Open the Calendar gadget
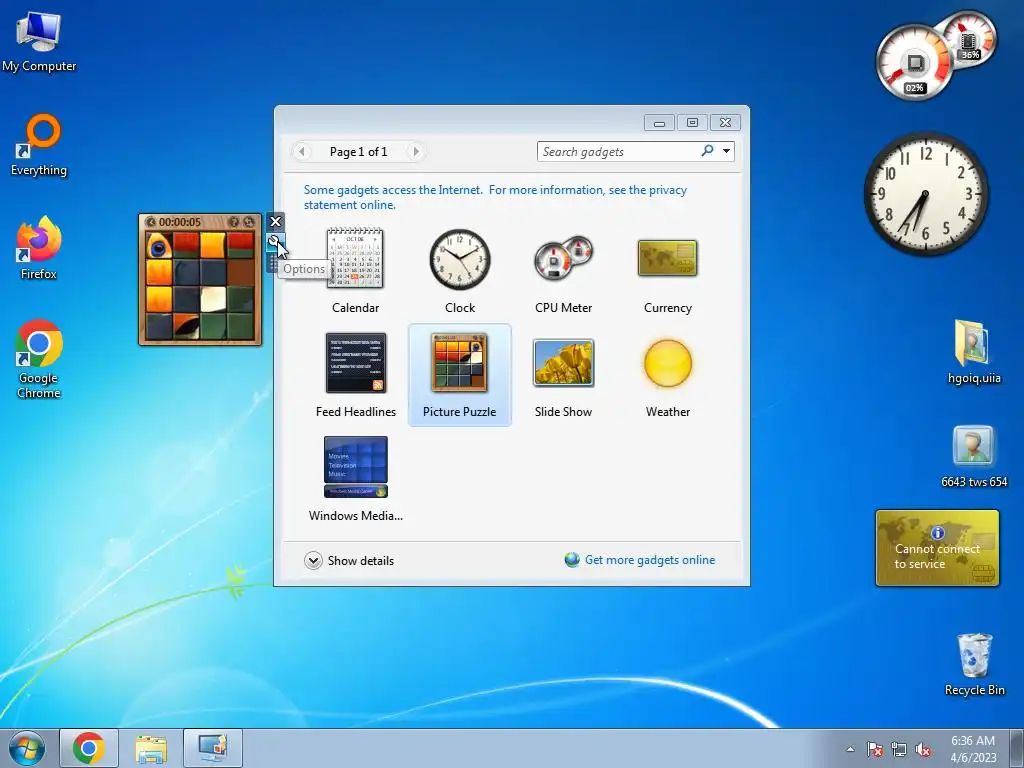 click(x=355, y=271)
